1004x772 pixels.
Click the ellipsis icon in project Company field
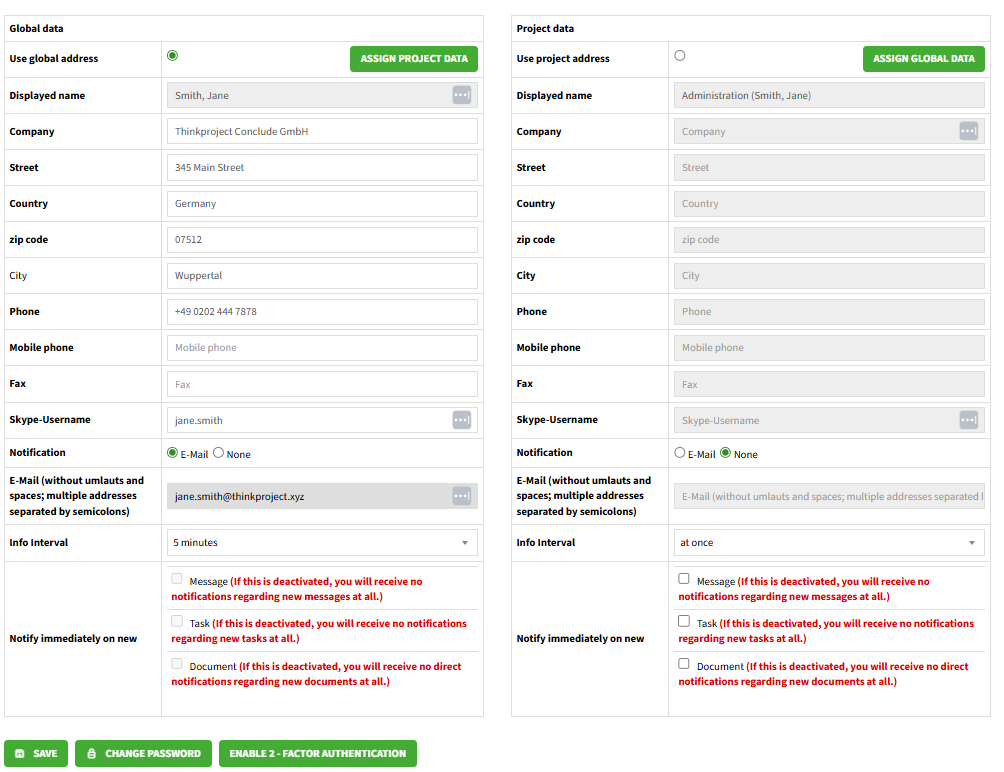pos(968,131)
